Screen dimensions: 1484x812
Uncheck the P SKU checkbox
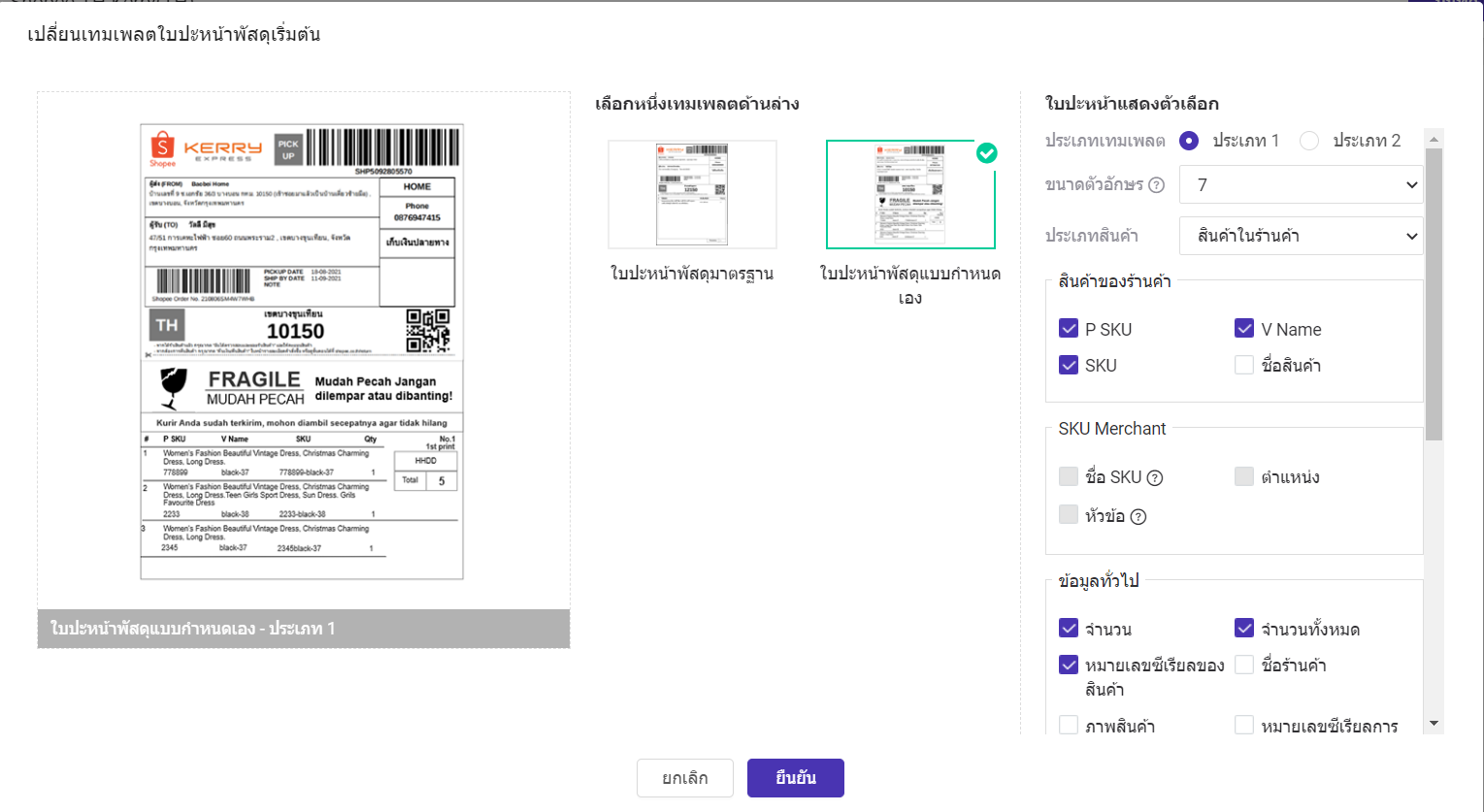1069,329
